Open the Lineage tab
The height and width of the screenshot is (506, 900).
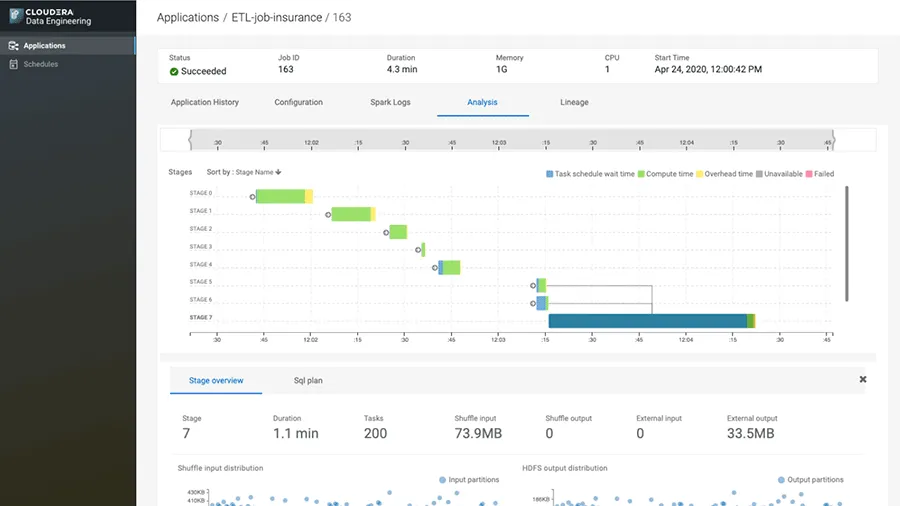click(x=574, y=102)
